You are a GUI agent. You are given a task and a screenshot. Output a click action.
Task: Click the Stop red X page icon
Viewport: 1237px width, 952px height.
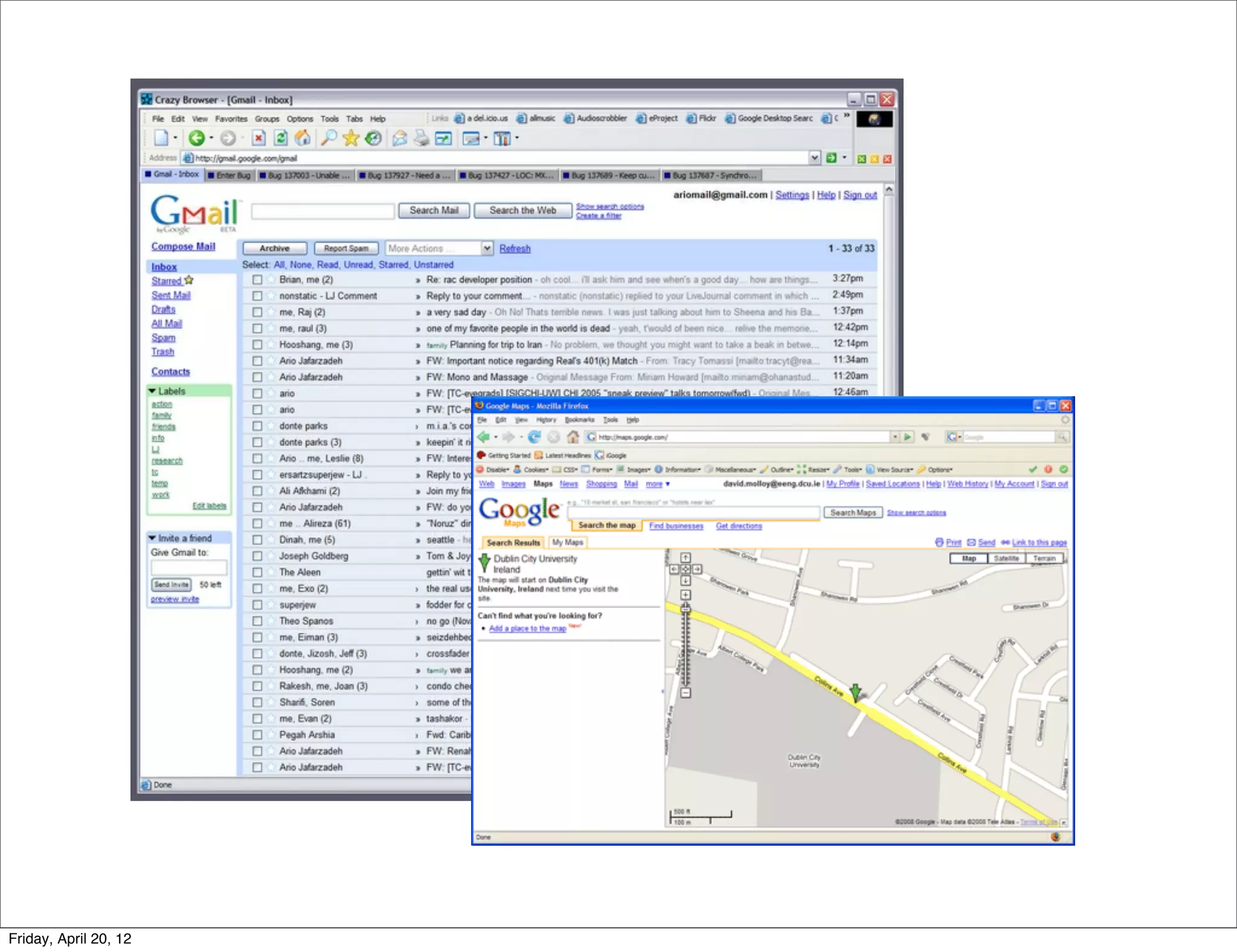(x=259, y=138)
